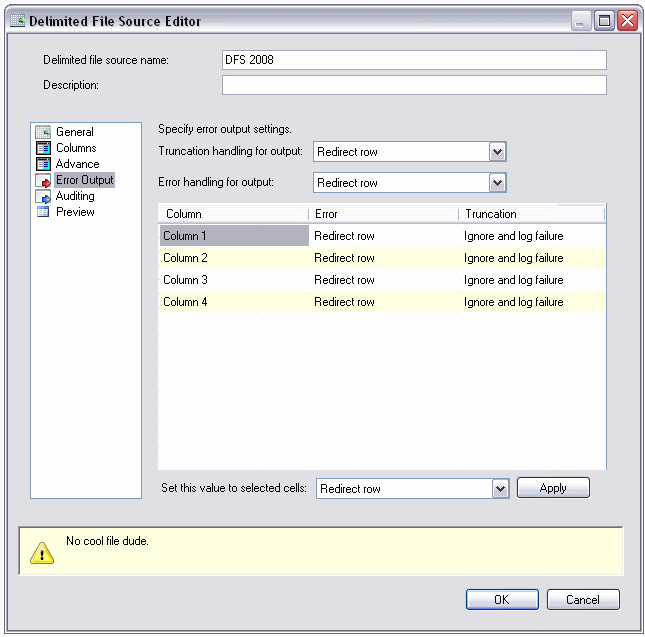Select Column 4 Truncation cell Ignore and log failure
The image size is (645, 637).
tap(532, 302)
